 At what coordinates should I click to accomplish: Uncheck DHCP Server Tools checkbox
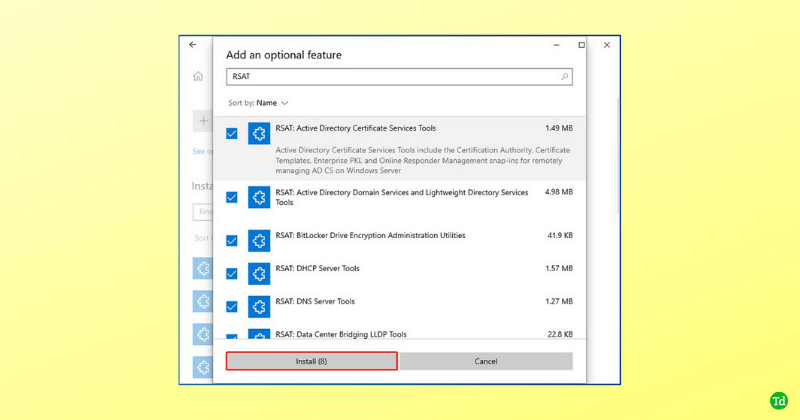point(232,274)
